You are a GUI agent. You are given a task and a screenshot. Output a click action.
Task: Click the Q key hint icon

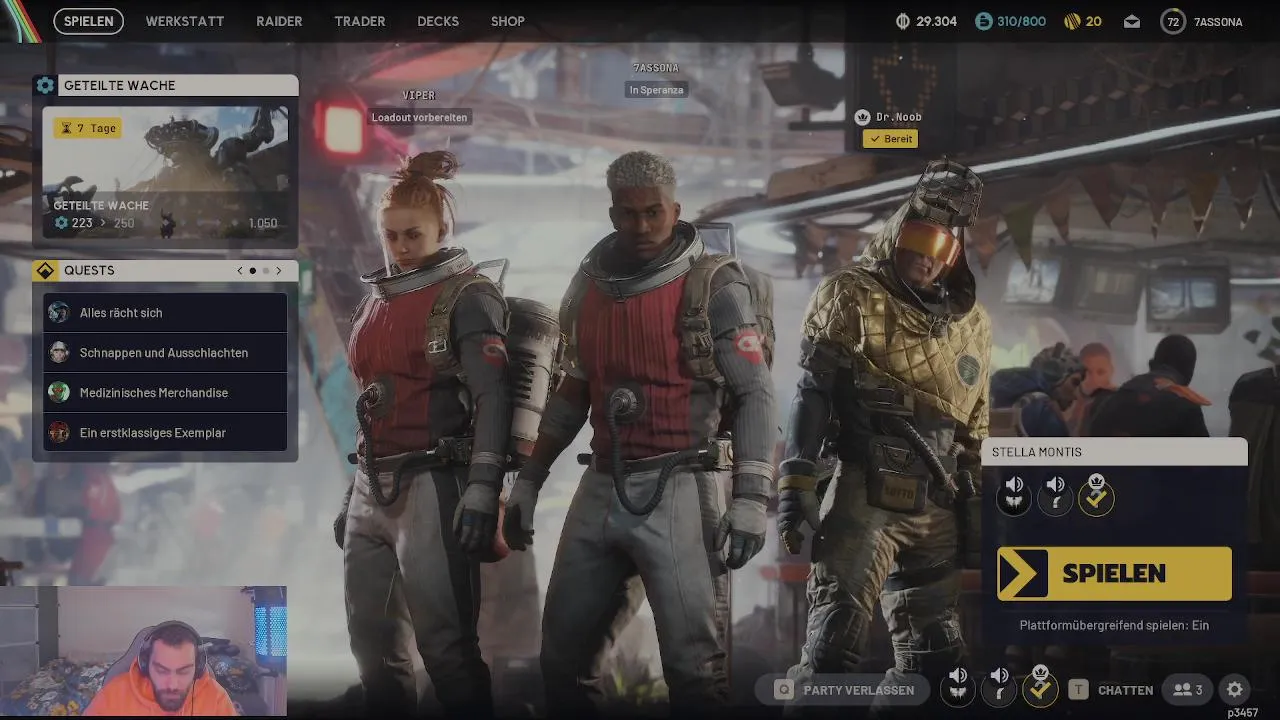(784, 690)
